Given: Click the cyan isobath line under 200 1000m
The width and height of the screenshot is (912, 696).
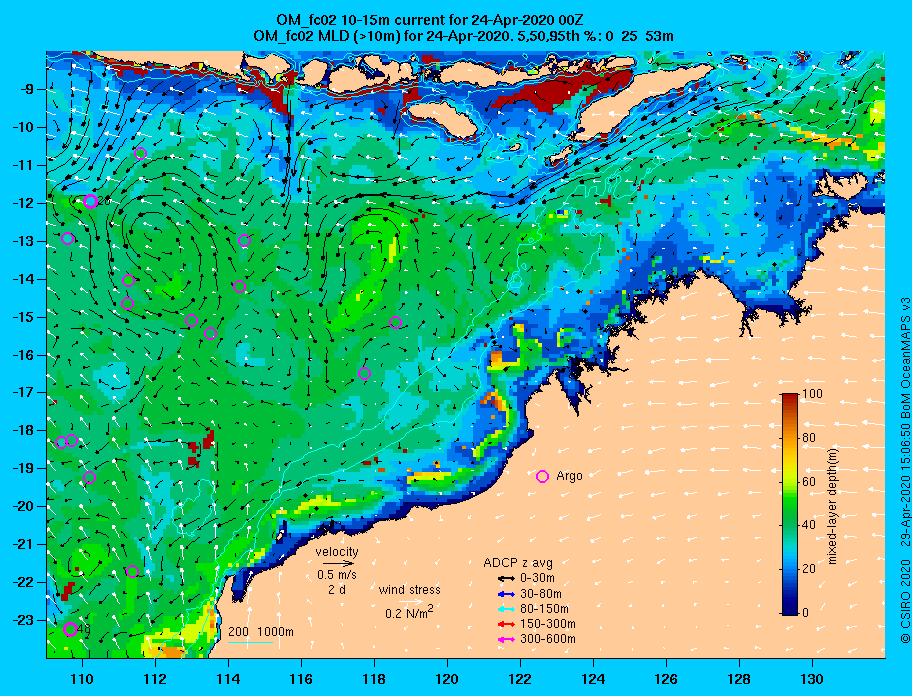Looking at the screenshot, I should click(x=251, y=643).
